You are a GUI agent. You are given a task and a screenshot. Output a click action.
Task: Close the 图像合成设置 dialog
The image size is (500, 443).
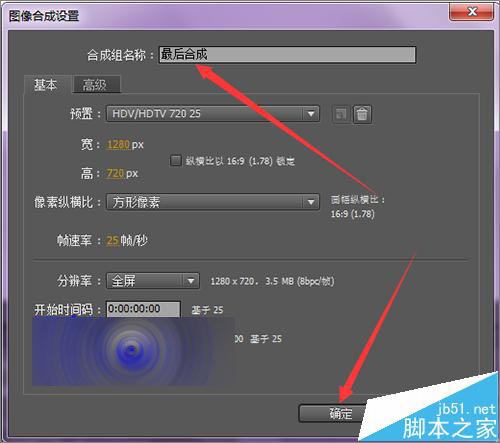tap(471, 12)
